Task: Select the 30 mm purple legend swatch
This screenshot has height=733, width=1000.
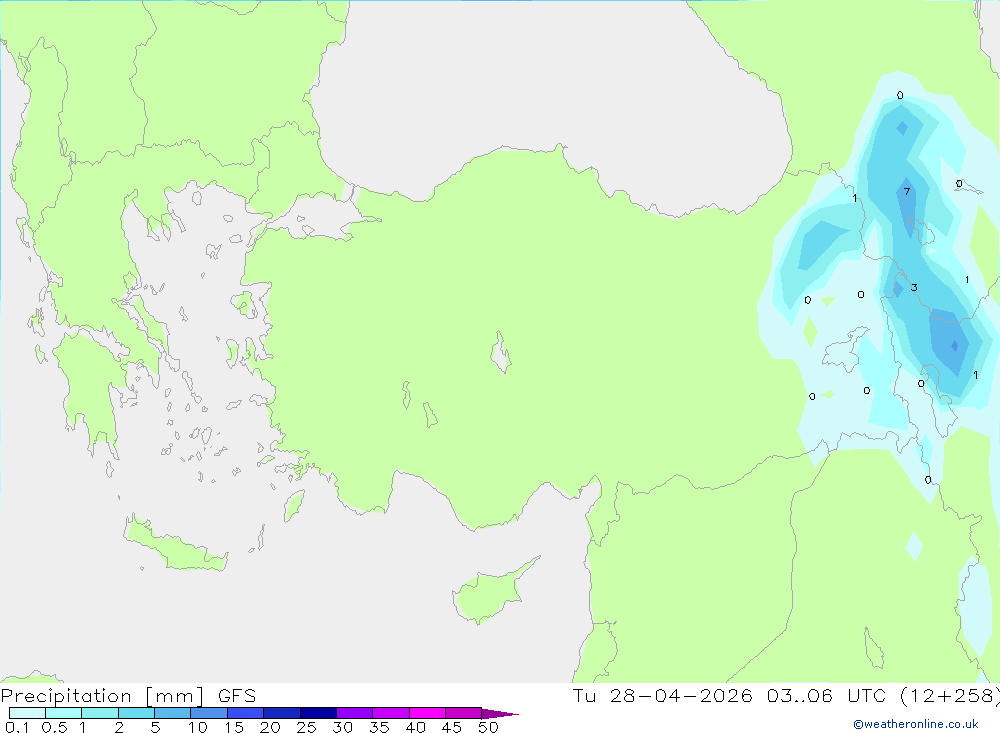Action: click(x=354, y=713)
